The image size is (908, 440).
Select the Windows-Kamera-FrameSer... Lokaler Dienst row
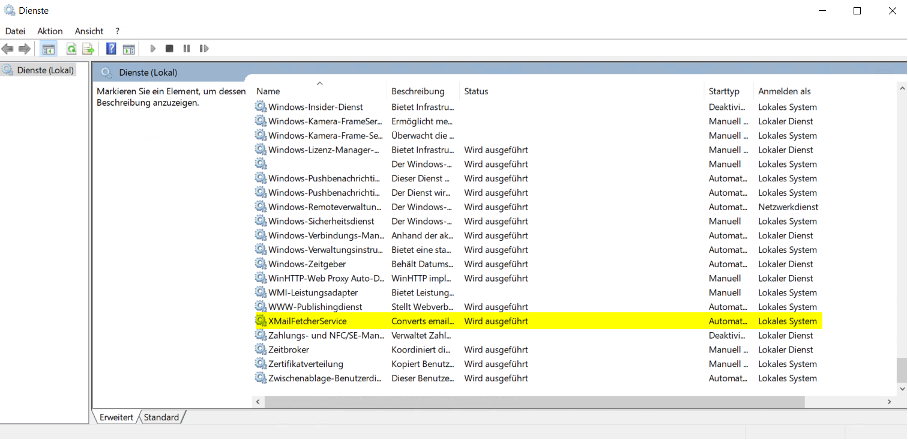tap(538, 121)
